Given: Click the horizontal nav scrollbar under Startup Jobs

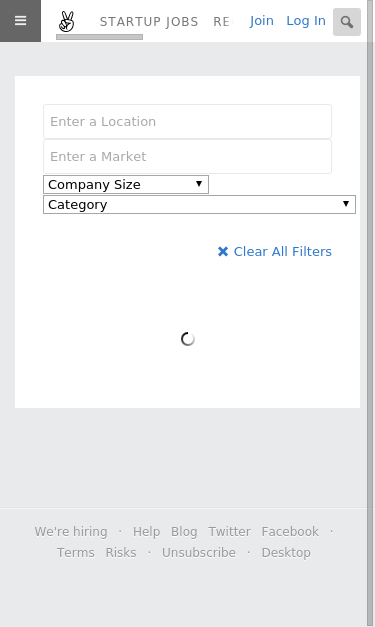Looking at the screenshot, I should [x=99, y=37].
